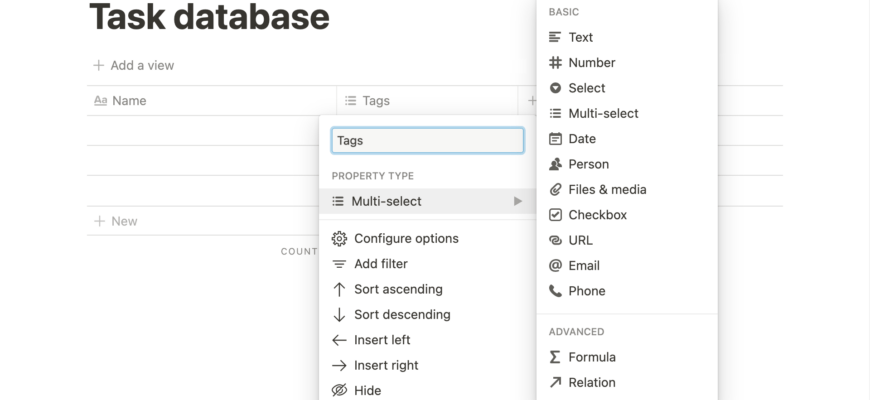Click the Tags property name field
Screen dimensions: 870x400
(427, 141)
